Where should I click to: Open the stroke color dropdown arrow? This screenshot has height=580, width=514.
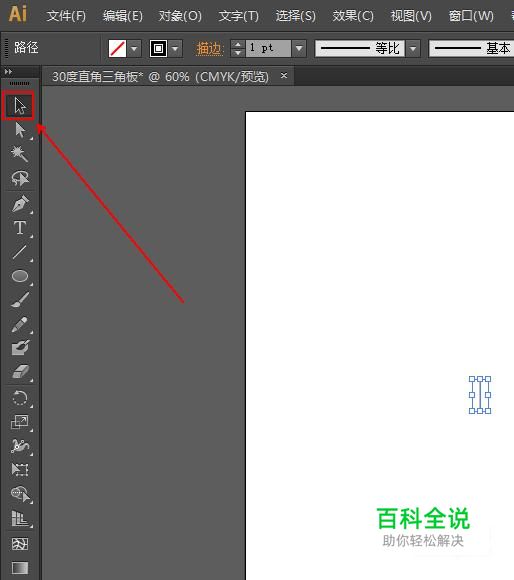pyautogui.click(x=175, y=48)
